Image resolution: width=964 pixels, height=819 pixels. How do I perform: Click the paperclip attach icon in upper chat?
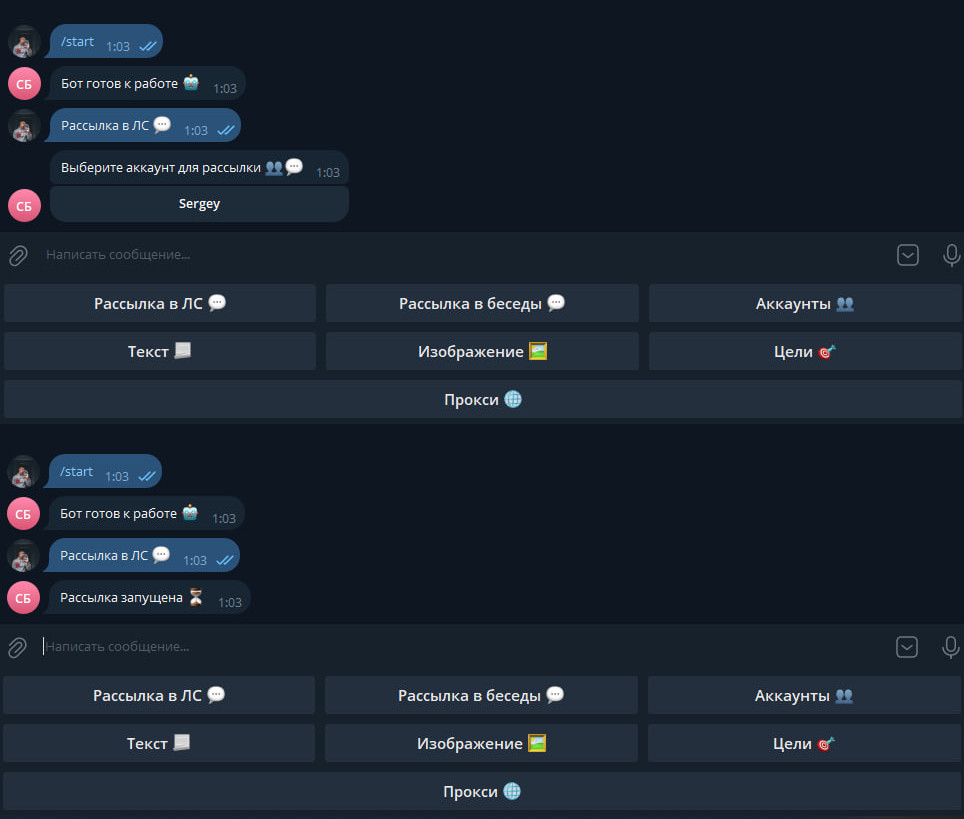coord(17,256)
